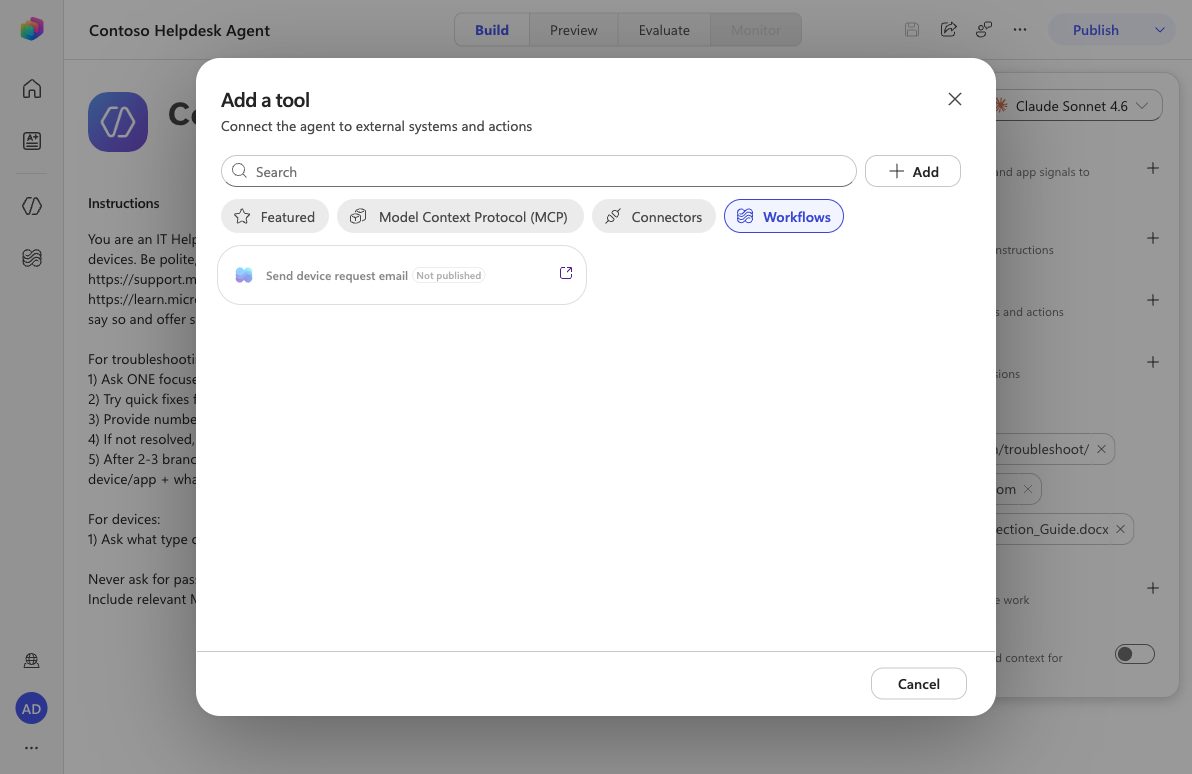
Task: Select the Featured filter chip
Action: (274, 217)
